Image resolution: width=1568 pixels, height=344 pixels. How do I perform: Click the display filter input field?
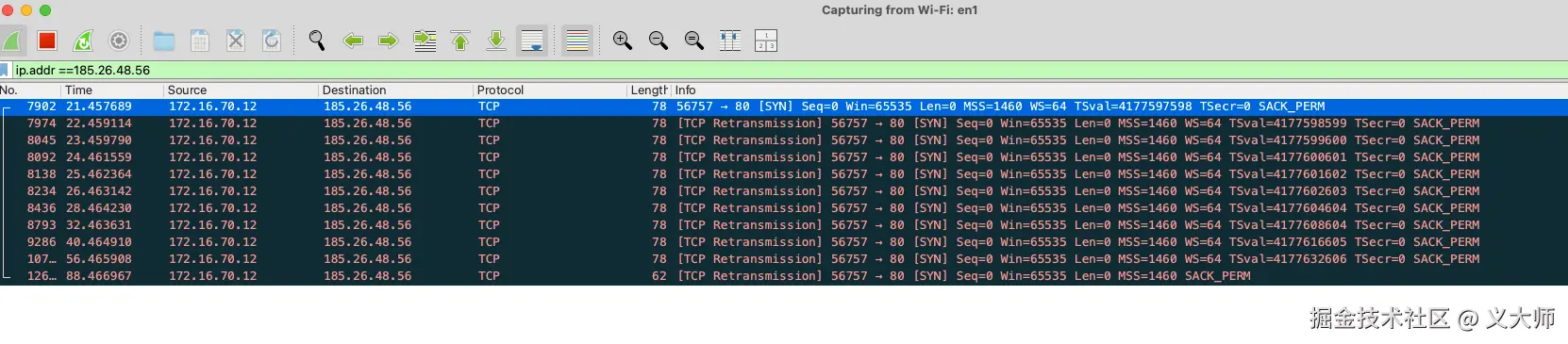[789, 70]
